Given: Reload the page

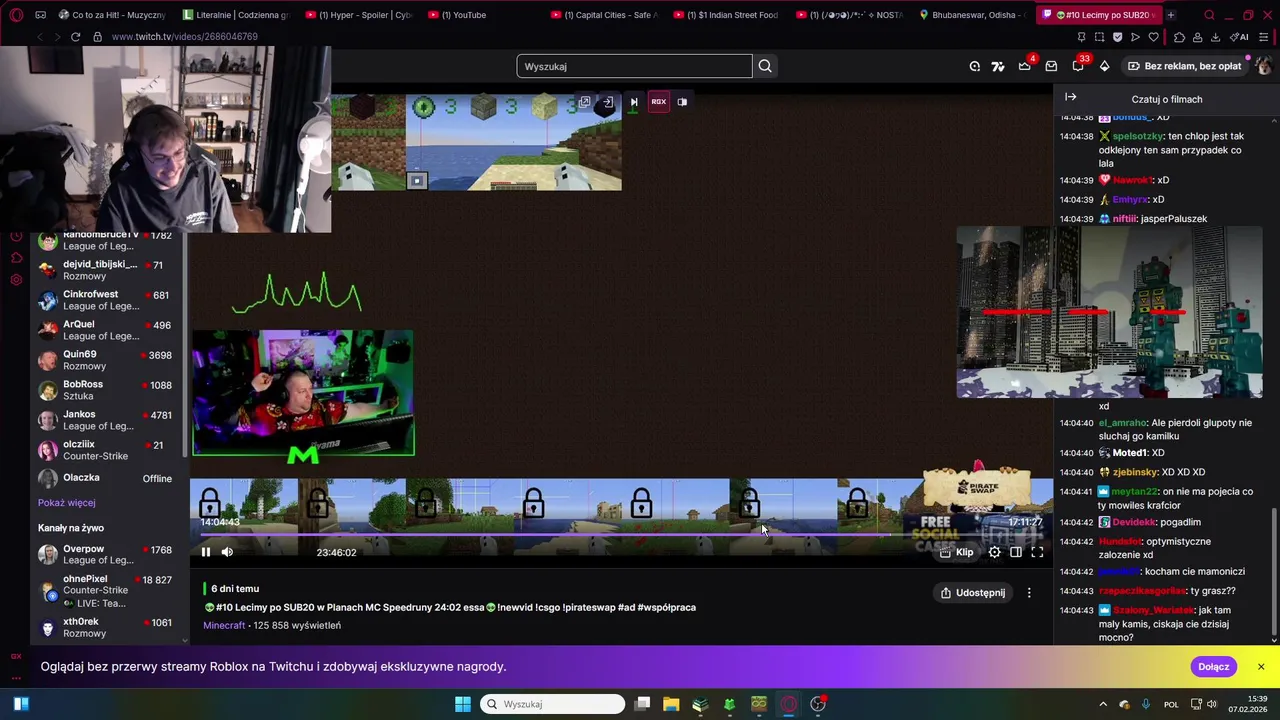Looking at the screenshot, I should pyautogui.click(x=75, y=37).
